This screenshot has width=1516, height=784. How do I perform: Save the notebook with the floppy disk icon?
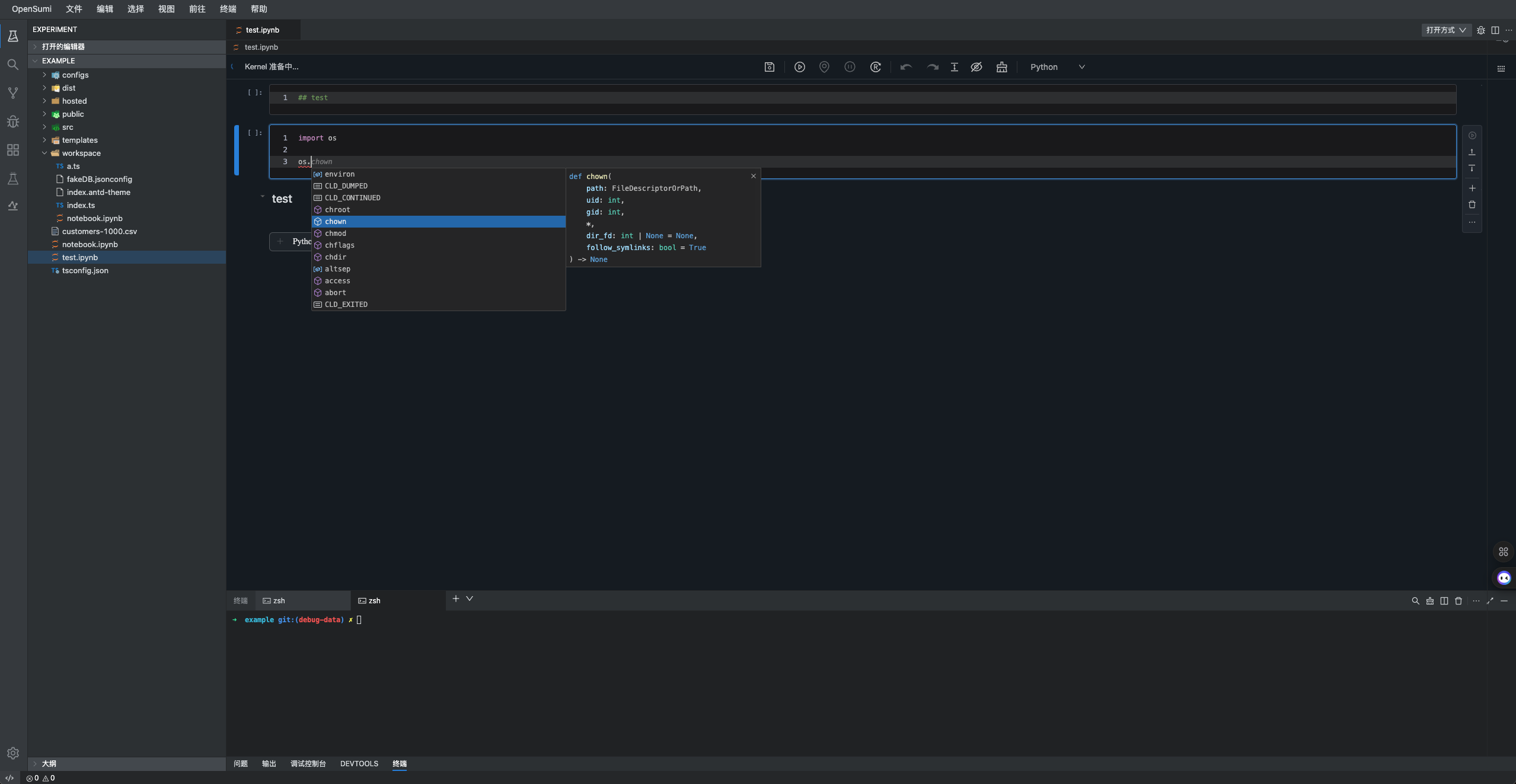[x=770, y=67]
